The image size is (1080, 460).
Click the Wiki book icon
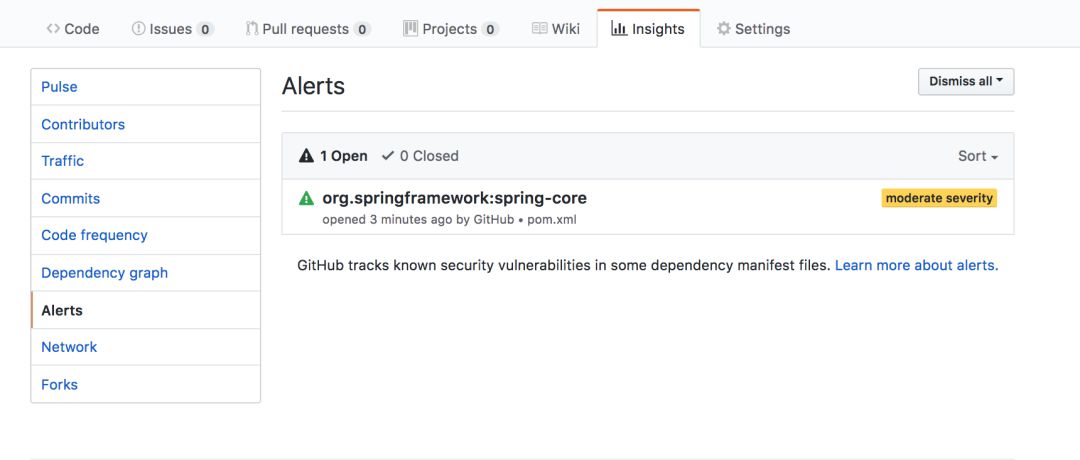point(539,29)
